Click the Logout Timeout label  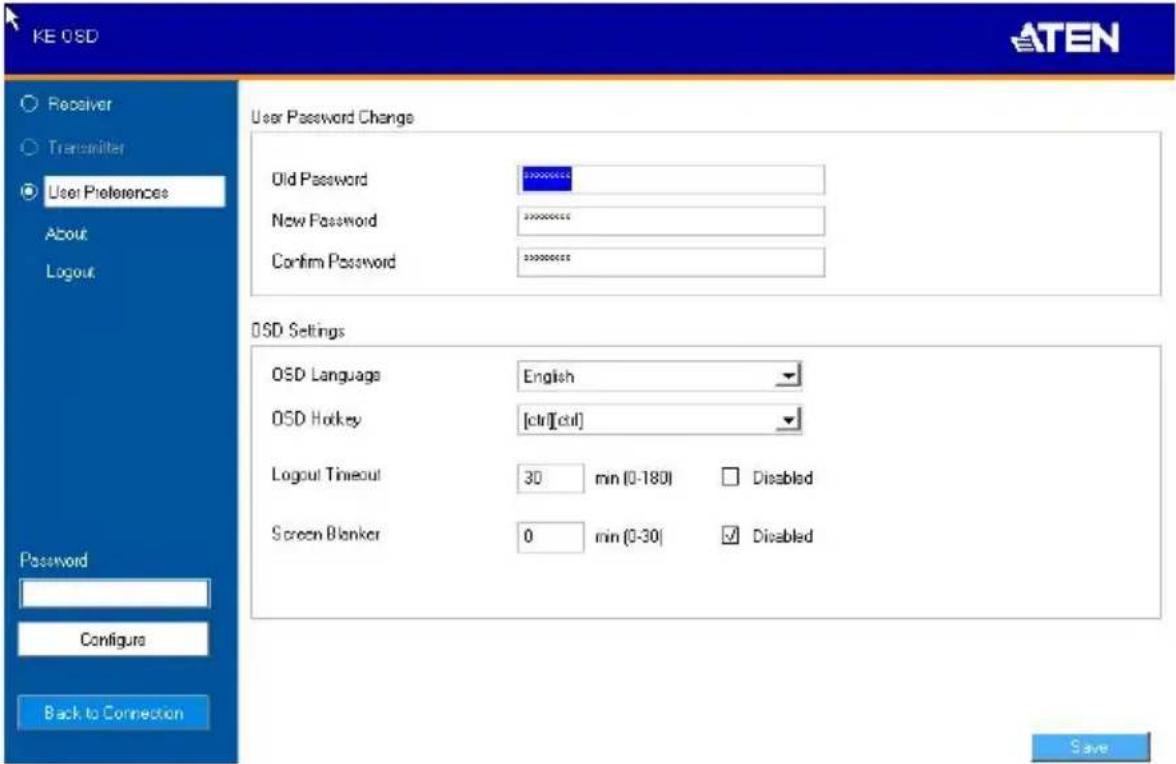pos(326,475)
